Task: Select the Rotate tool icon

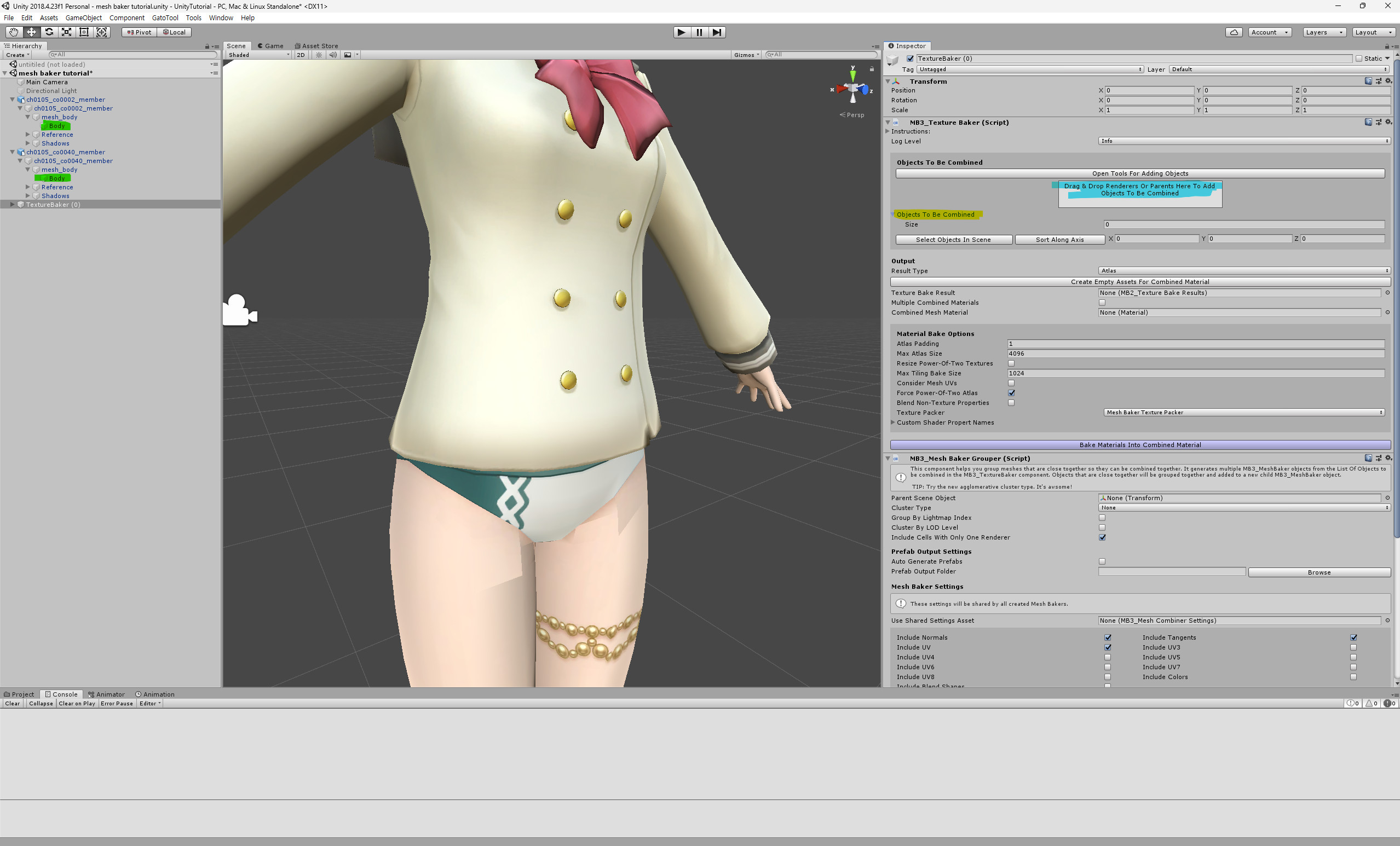Action: (x=49, y=32)
